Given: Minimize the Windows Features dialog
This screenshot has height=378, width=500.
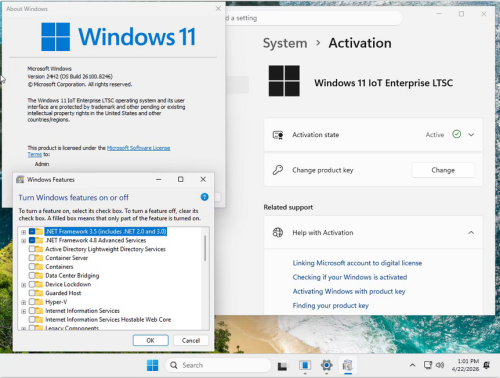Looking at the screenshot, I should tap(159, 179).
